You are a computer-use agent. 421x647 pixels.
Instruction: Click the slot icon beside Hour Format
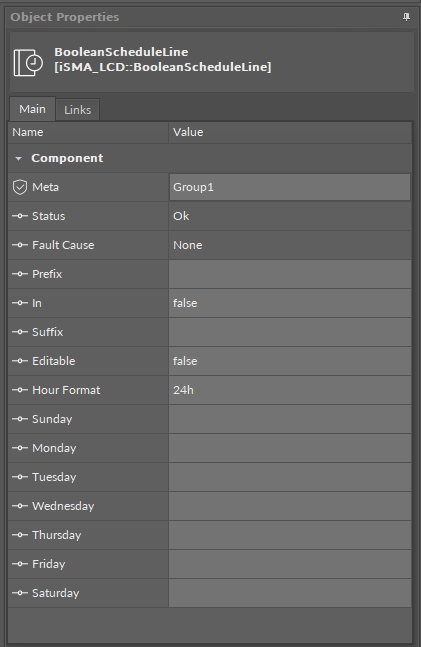click(20, 390)
